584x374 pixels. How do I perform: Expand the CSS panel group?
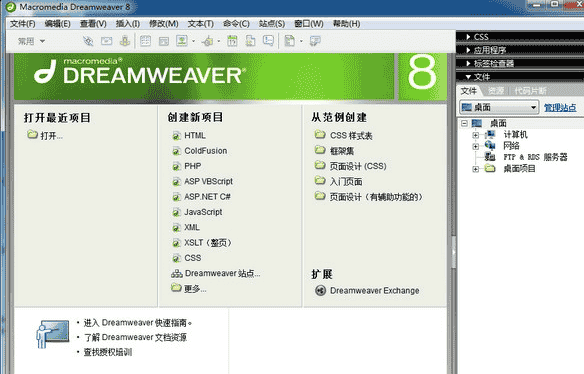tap(468, 37)
